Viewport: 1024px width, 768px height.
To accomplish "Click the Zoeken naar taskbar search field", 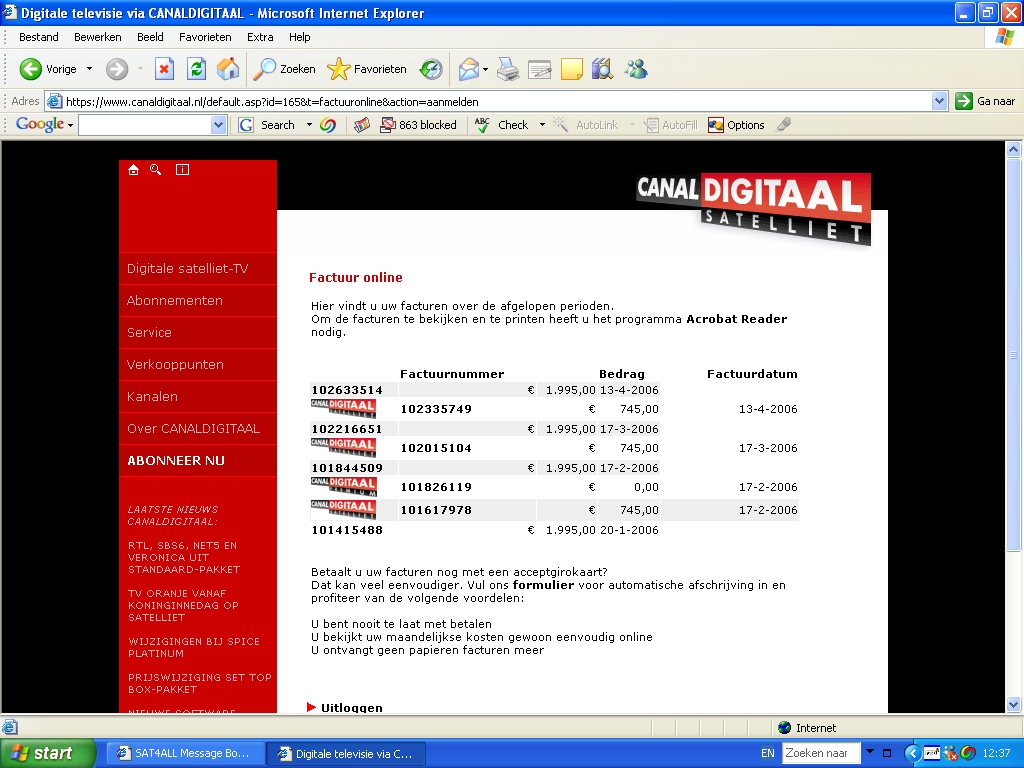I will point(822,753).
